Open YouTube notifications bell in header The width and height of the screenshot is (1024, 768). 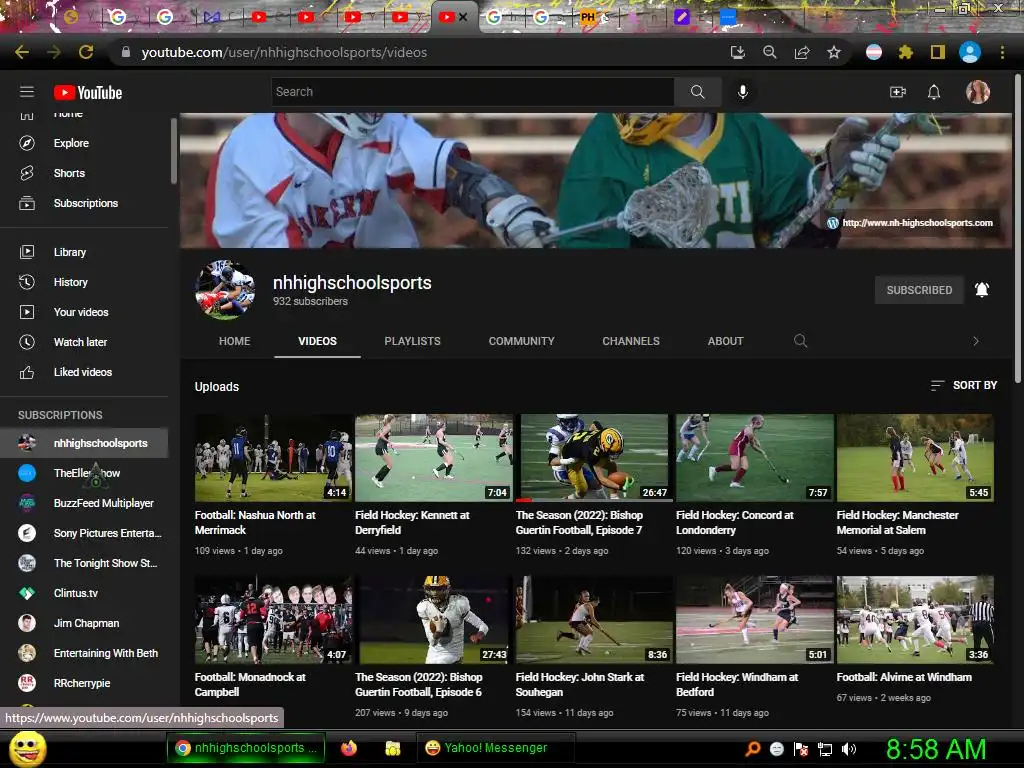coord(934,92)
